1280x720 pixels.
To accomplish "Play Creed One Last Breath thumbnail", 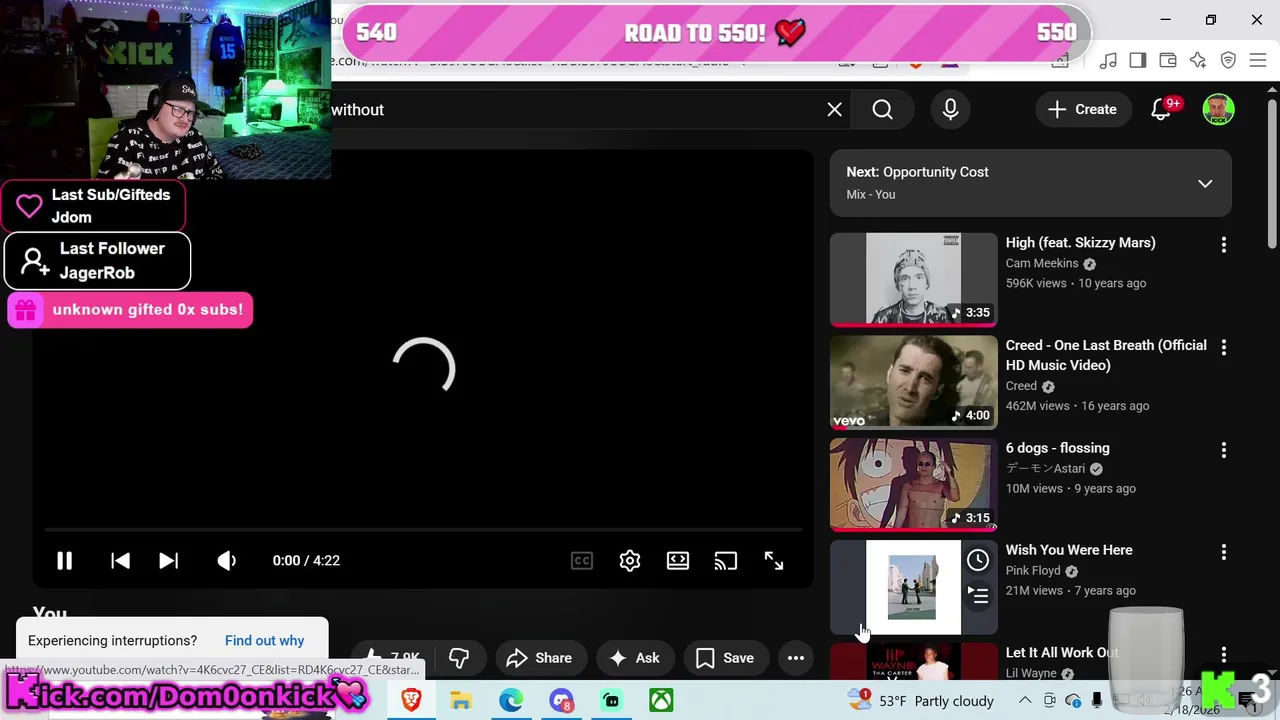I will [x=913, y=382].
